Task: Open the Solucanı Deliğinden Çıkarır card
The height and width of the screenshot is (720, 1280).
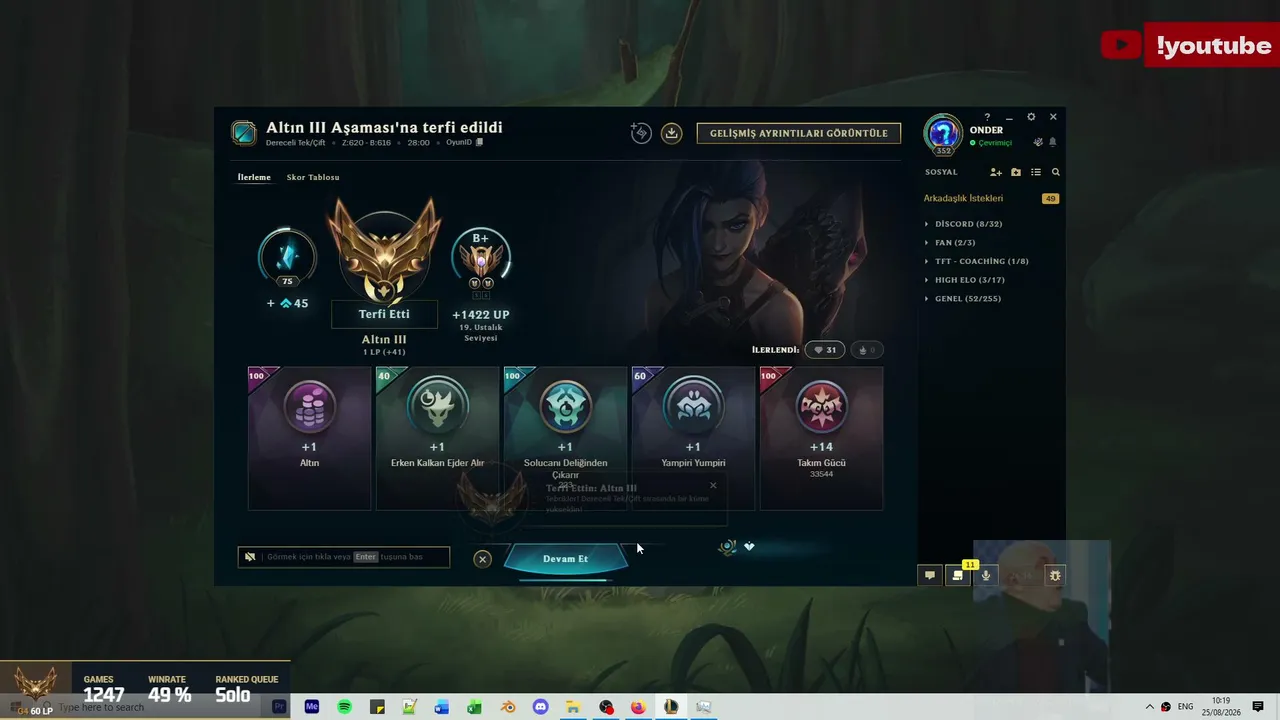Action: (x=565, y=438)
